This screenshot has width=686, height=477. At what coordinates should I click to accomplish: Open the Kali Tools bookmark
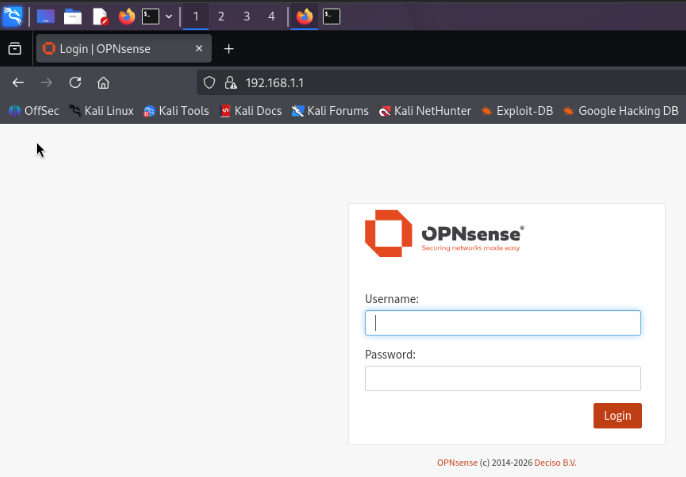(x=176, y=111)
